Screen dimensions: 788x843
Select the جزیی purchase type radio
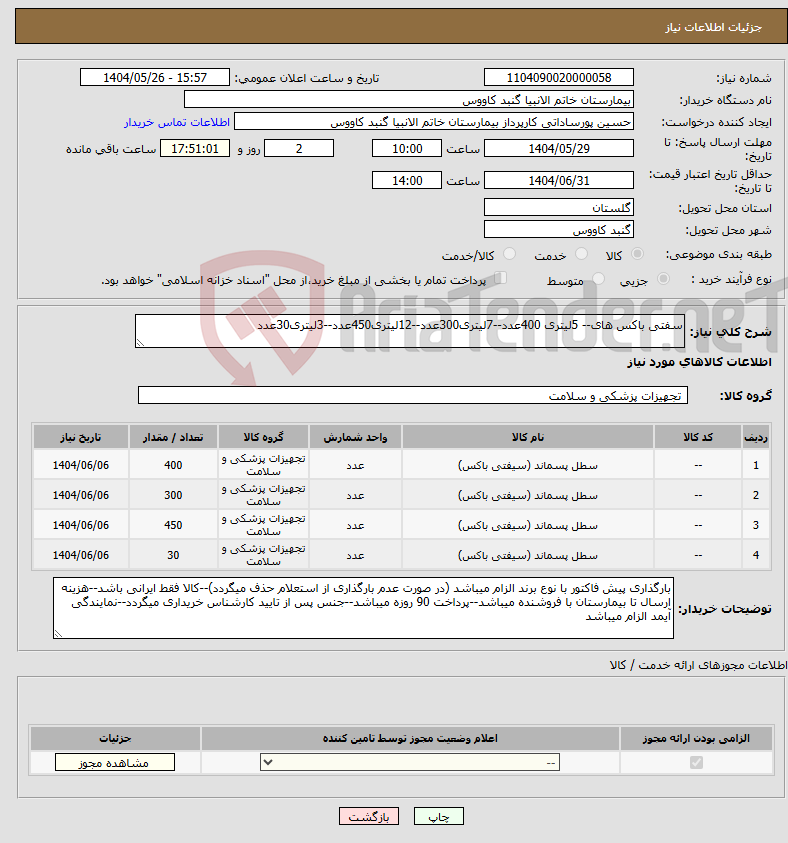click(x=664, y=278)
